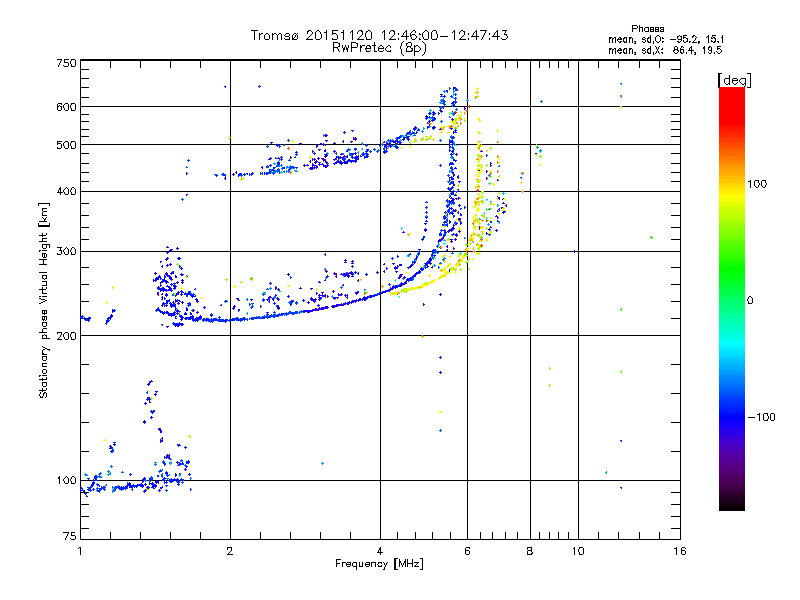The width and height of the screenshot is (800, 600).
Task: Click the y-axis label '75'
Action: tap(70, 536)
